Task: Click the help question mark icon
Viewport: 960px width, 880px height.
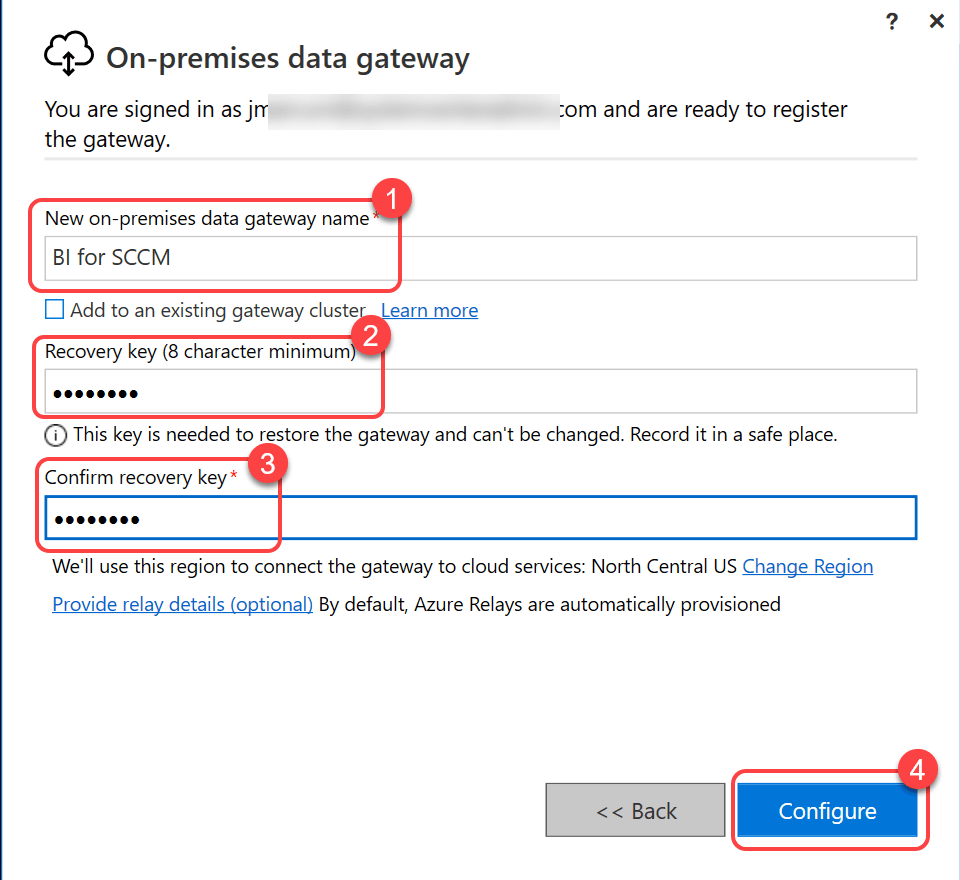Action: (892, 22)
